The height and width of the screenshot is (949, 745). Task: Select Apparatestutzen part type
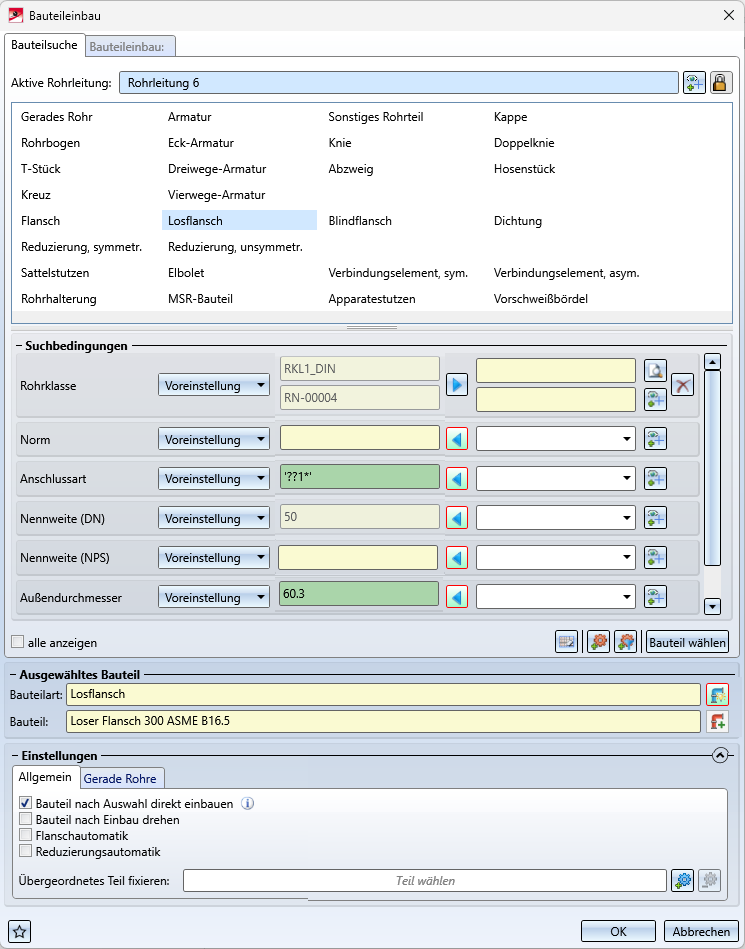[x=372, y=299]
